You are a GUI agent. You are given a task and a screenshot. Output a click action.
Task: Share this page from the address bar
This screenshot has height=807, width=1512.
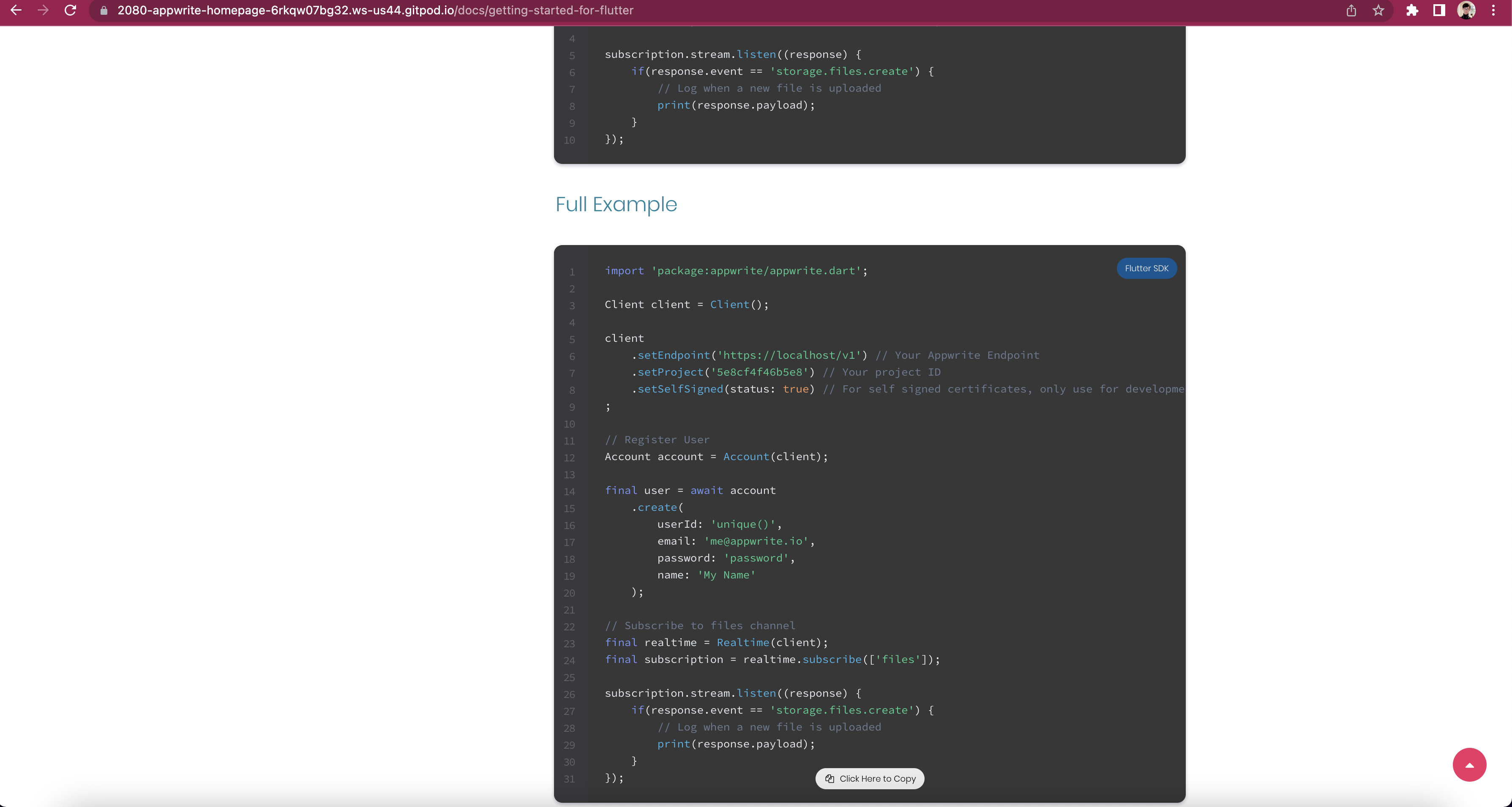click(1351, 10)
